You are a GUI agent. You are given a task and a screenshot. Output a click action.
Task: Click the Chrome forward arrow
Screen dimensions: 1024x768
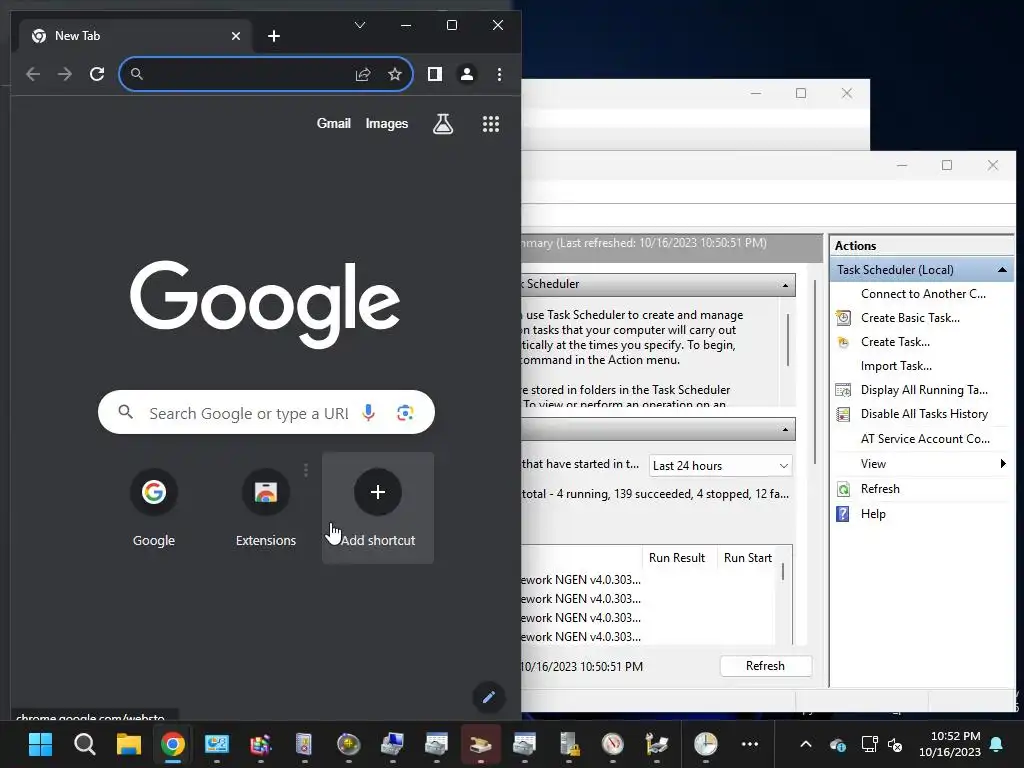pos(65,74)
